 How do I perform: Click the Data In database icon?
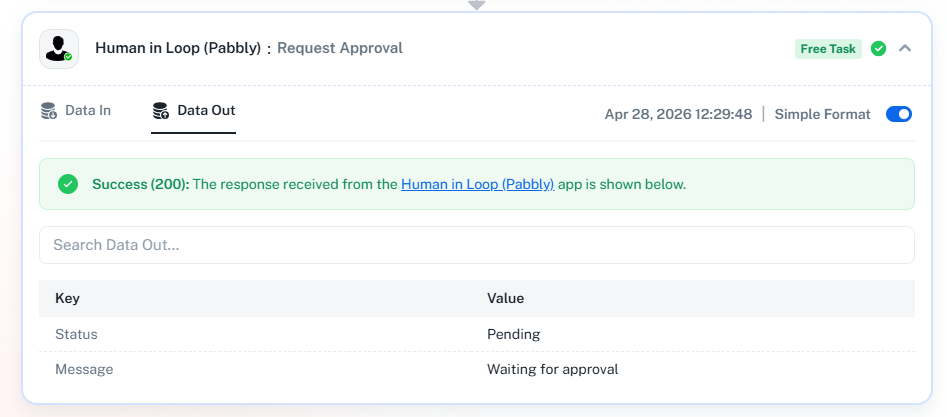tap(49, 111)
